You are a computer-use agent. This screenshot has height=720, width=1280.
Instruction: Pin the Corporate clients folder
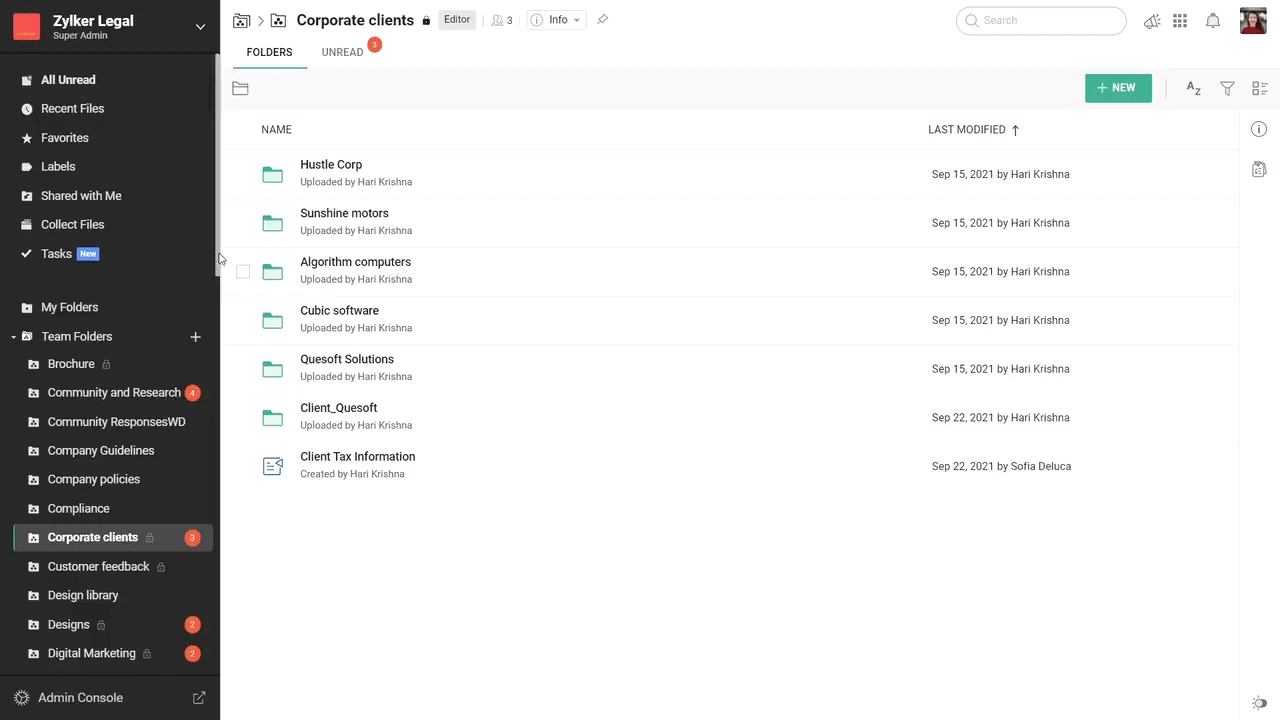pos(602,20)
